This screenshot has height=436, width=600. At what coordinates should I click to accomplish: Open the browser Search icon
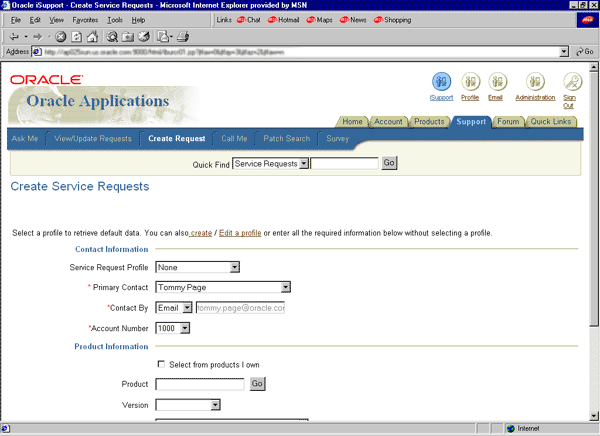pyautogui.click(x=112, y=37)
